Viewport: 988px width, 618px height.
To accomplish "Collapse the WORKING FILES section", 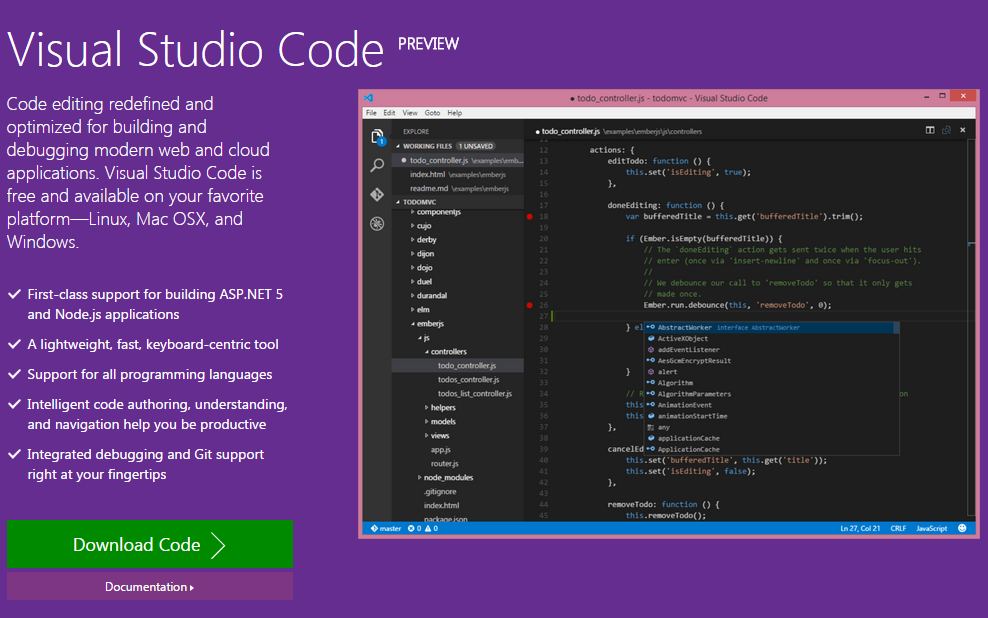I will coord(400,146).
